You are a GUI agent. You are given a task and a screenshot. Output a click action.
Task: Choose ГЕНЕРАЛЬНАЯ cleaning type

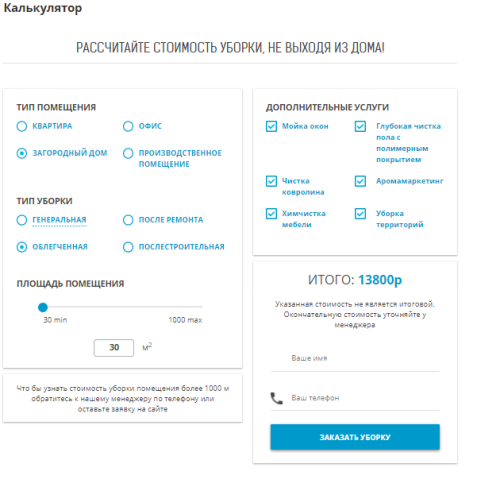tap(22, 220)
